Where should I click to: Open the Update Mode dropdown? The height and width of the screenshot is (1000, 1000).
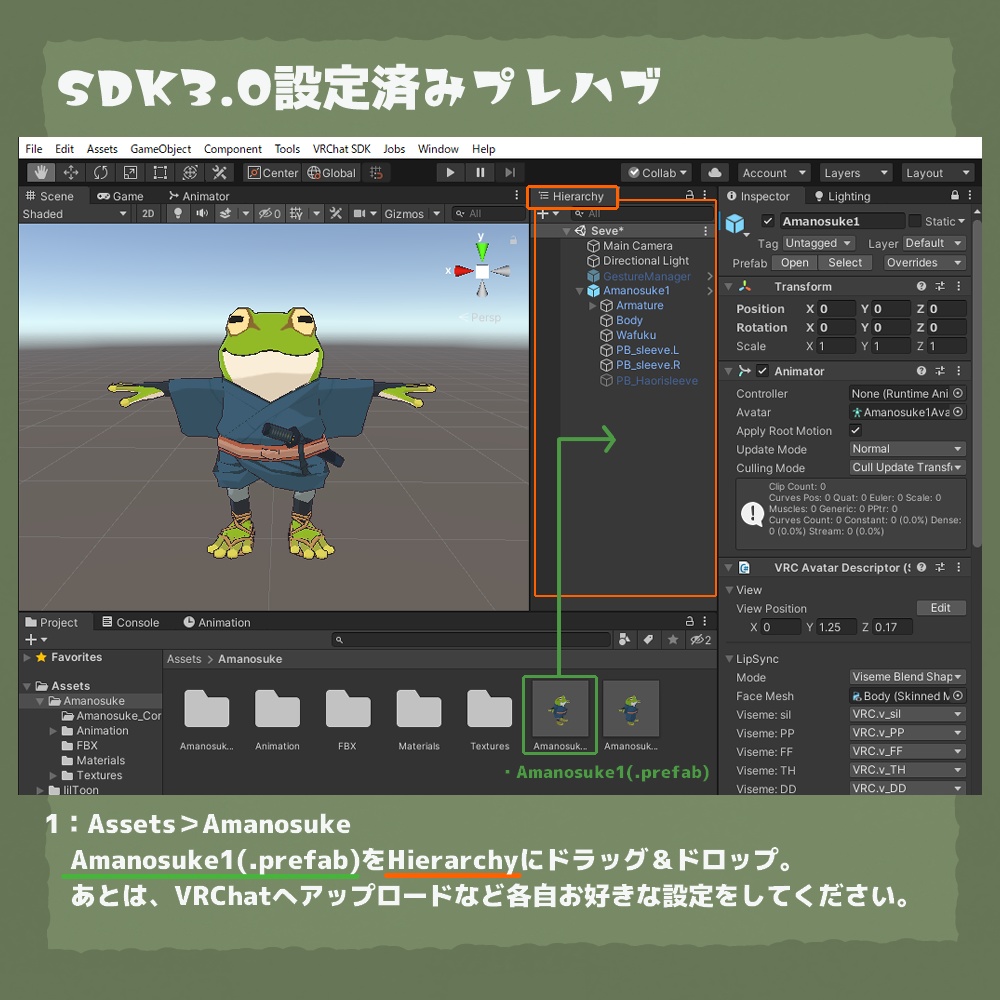coord(906,449)
